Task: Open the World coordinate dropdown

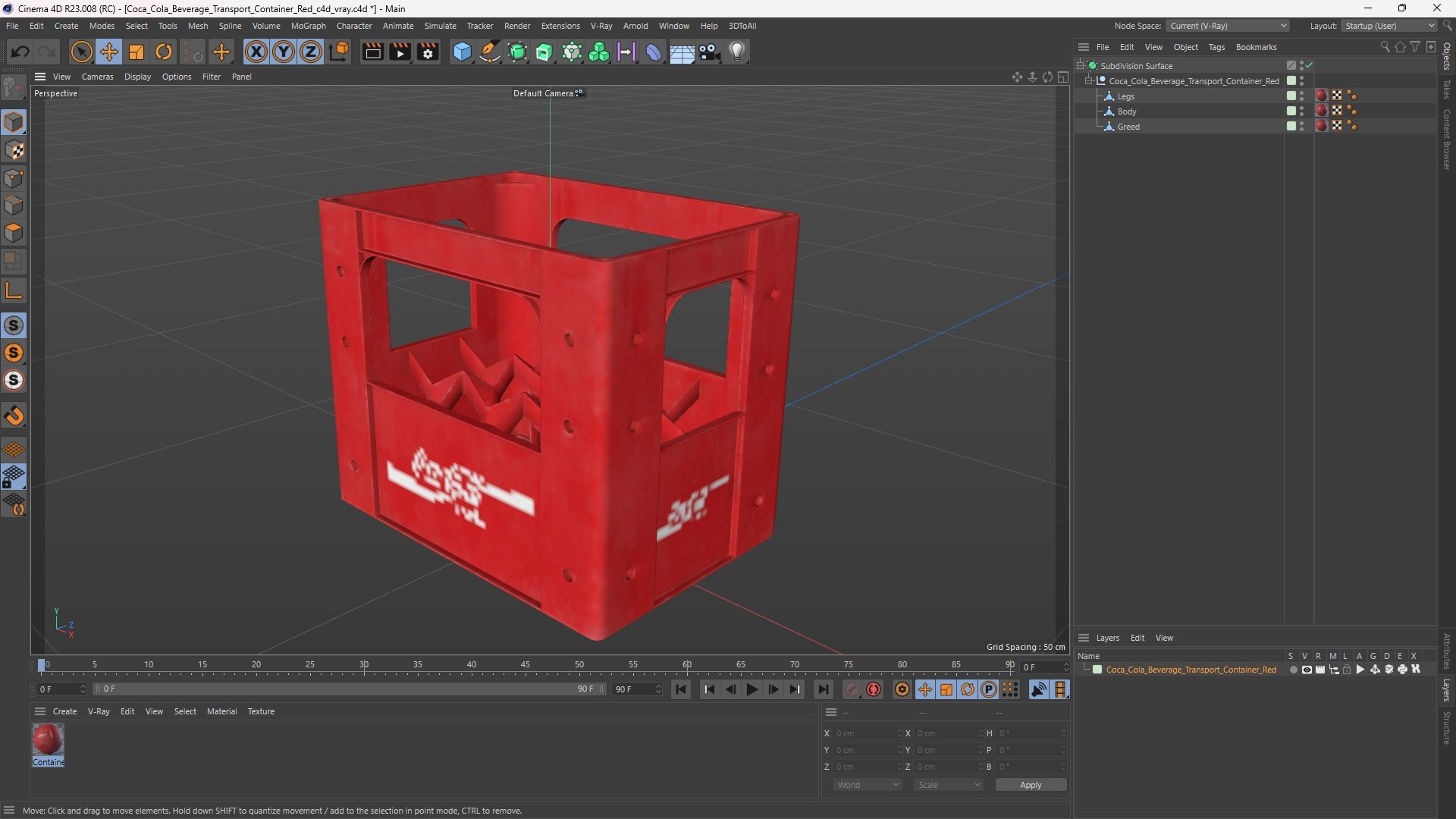Action: coord(867,785)
